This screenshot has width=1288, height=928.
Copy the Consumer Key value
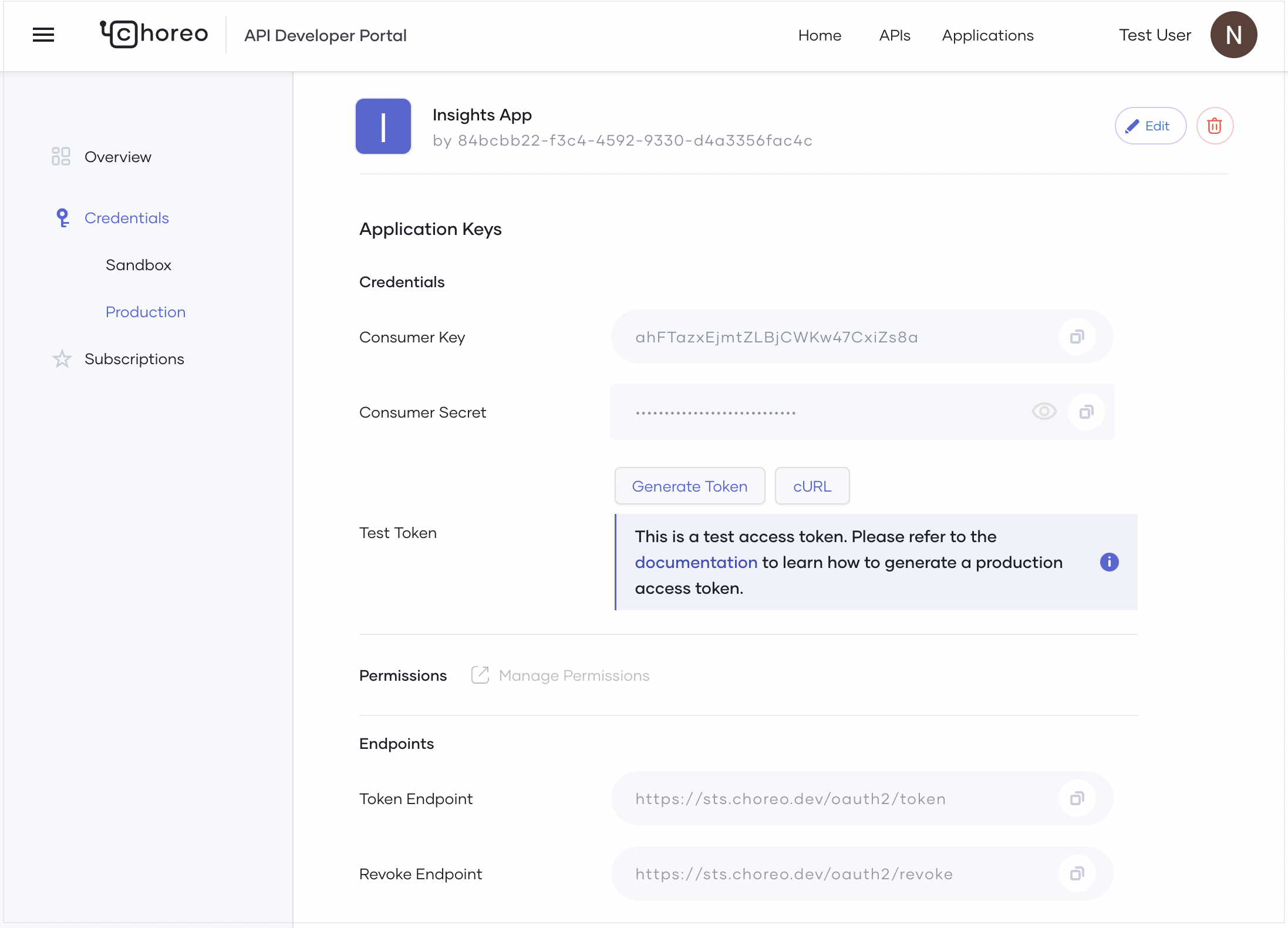tap(1077, 337)
